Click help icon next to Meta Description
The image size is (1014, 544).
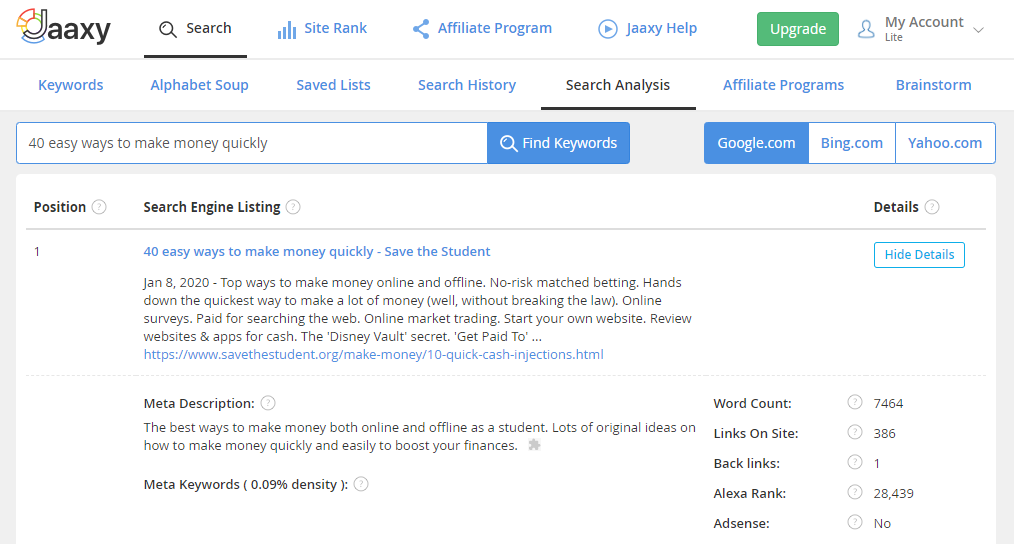[x=268, y=403]
